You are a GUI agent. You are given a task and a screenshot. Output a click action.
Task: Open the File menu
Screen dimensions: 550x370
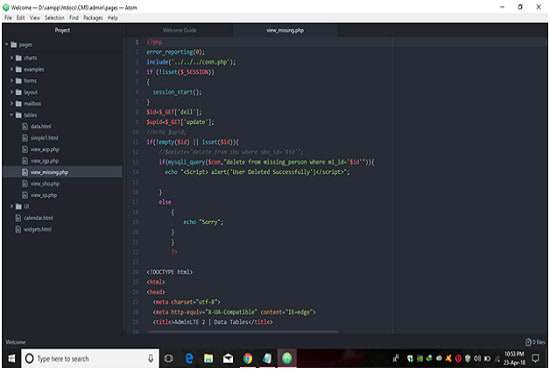(x=8, y=18)
